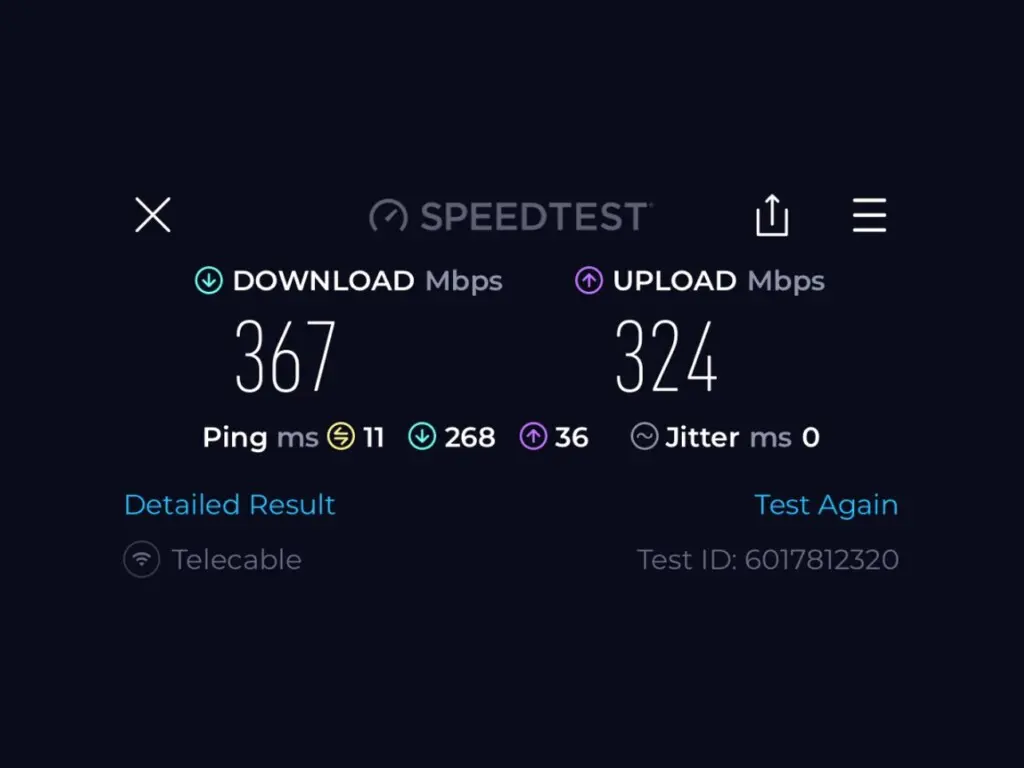Click the 367 download speed value

285,357
